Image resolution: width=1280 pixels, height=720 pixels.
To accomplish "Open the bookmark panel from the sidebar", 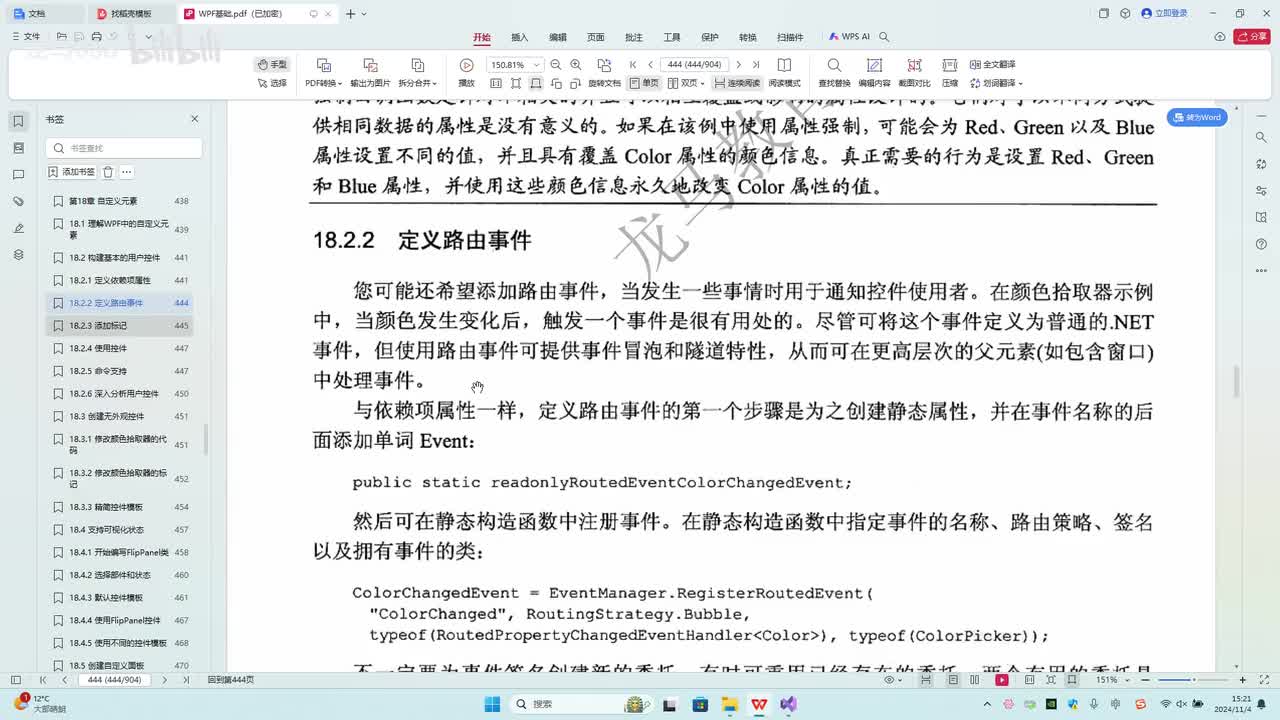I will [18, 121].
